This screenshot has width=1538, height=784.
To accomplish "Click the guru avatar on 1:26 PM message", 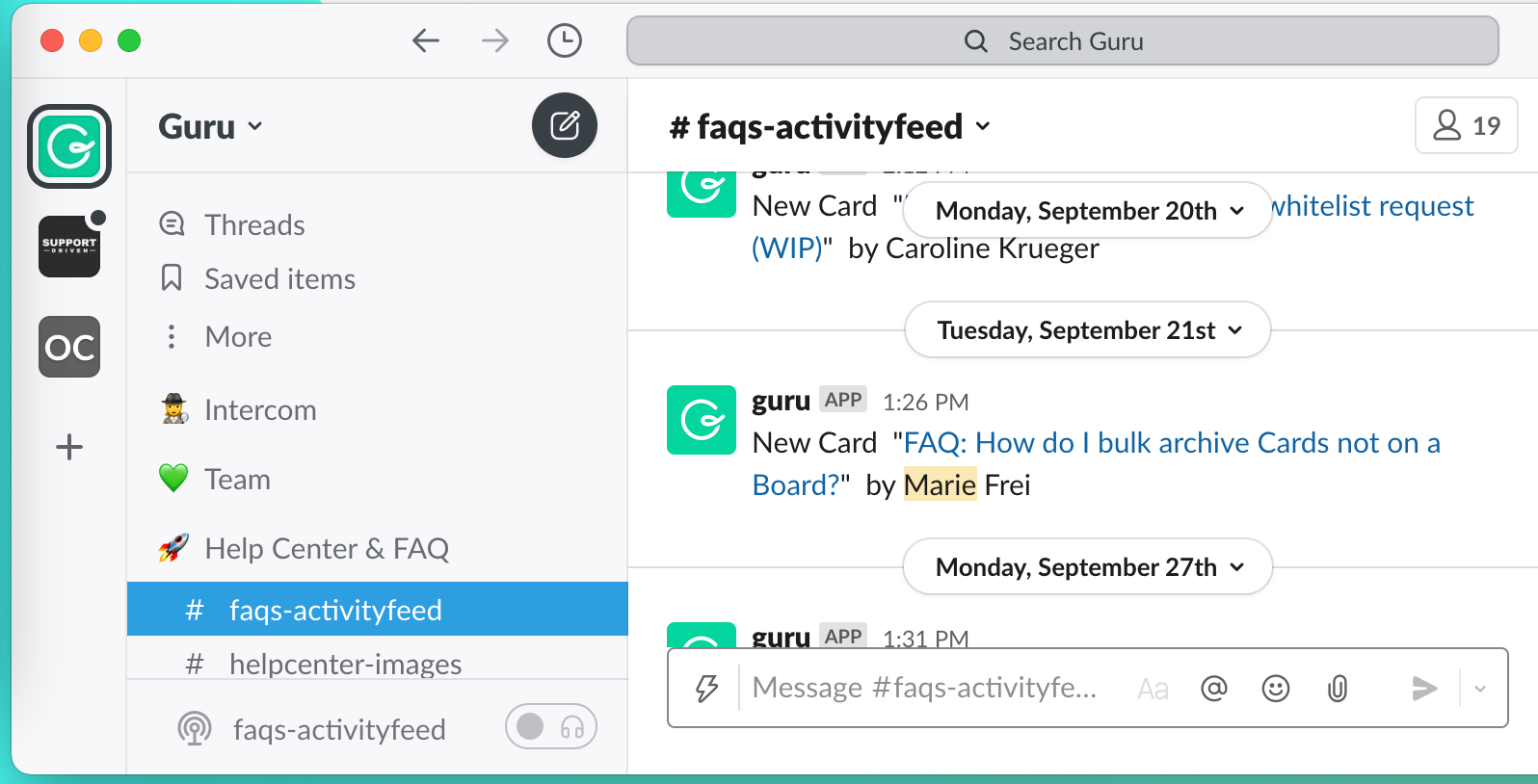I will tap(702, 420).
